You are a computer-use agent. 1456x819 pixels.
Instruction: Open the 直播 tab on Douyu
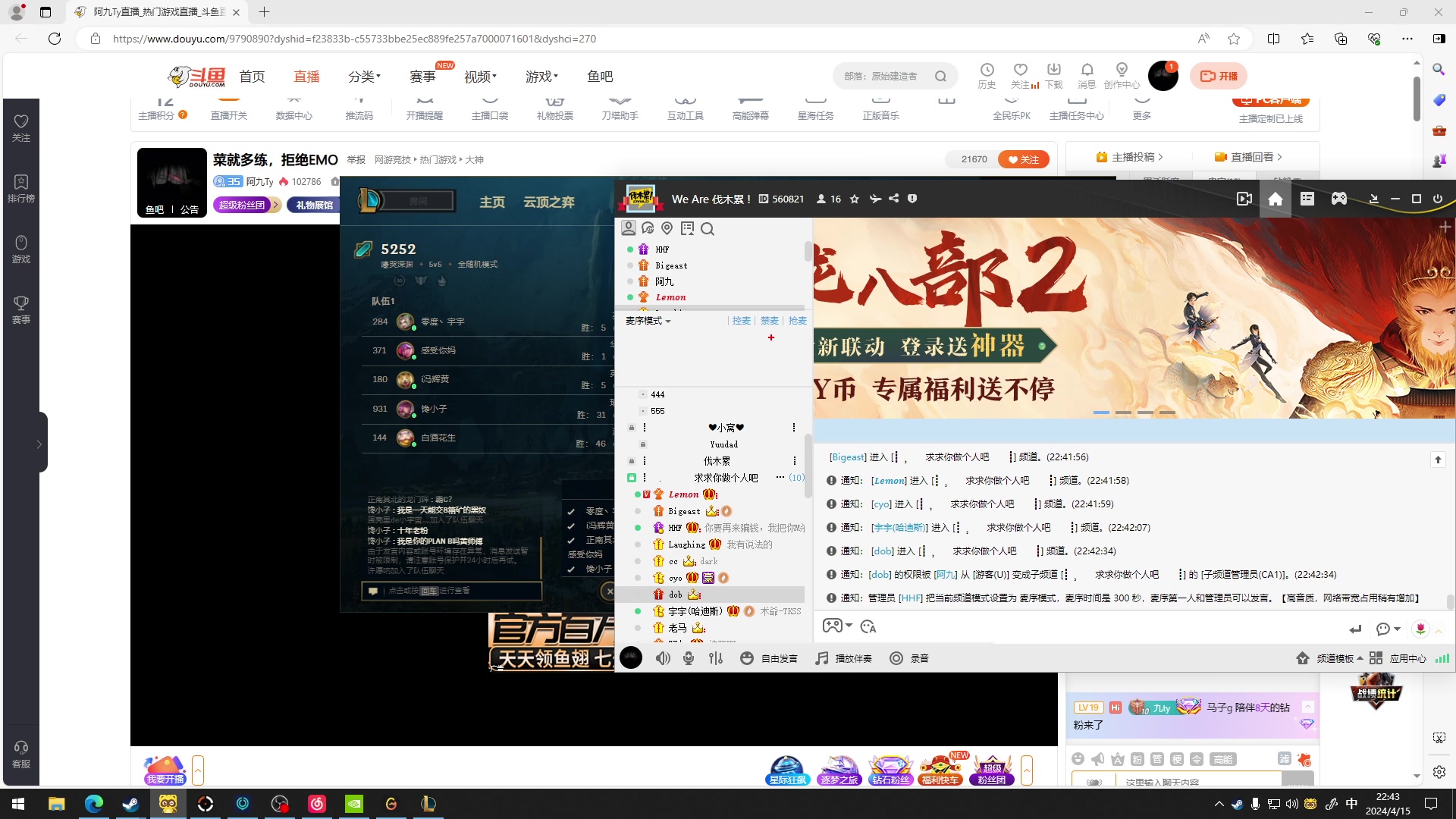(x=306, y=77)
